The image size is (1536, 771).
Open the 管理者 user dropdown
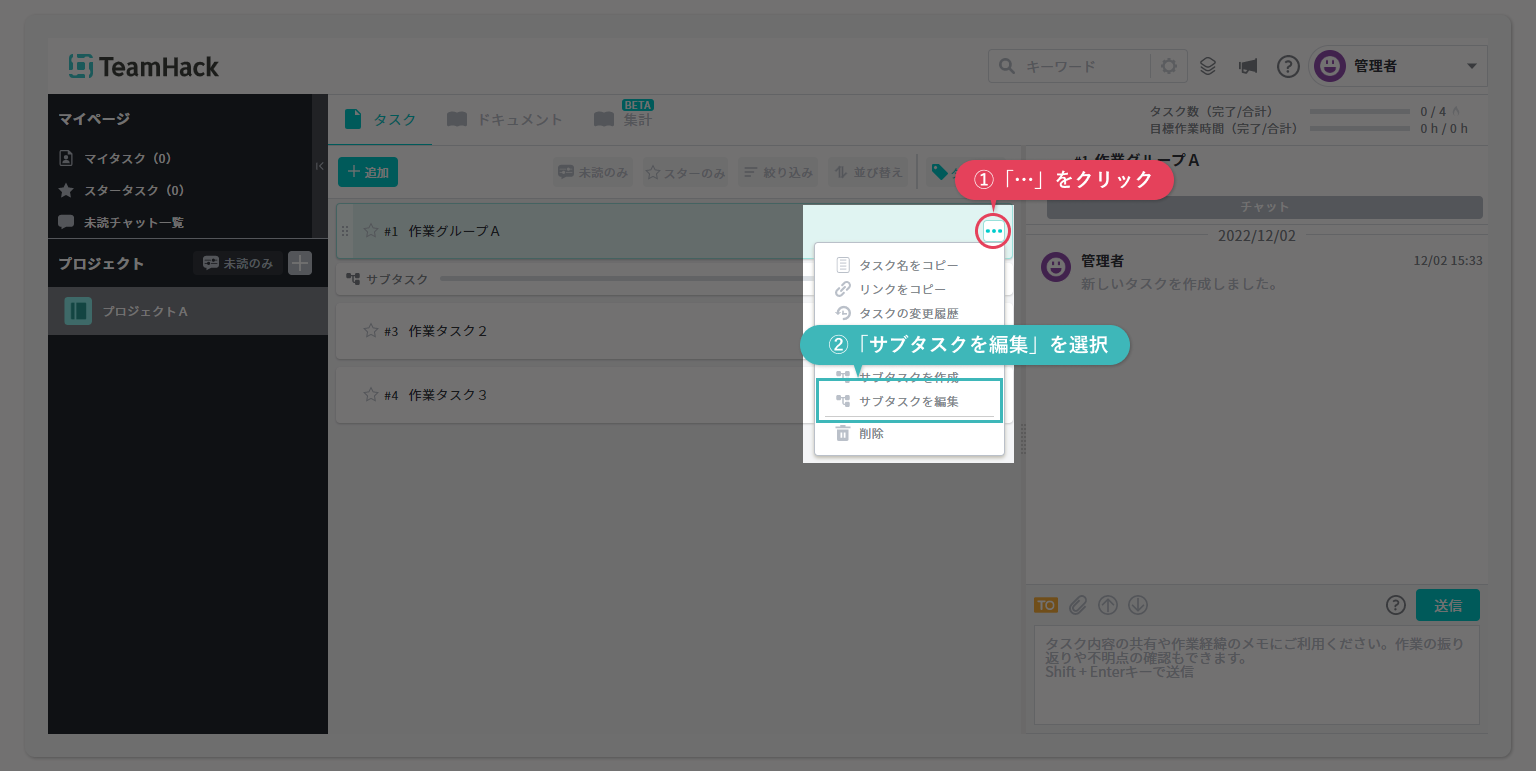pyautogui.click(x=1399, y=67)
